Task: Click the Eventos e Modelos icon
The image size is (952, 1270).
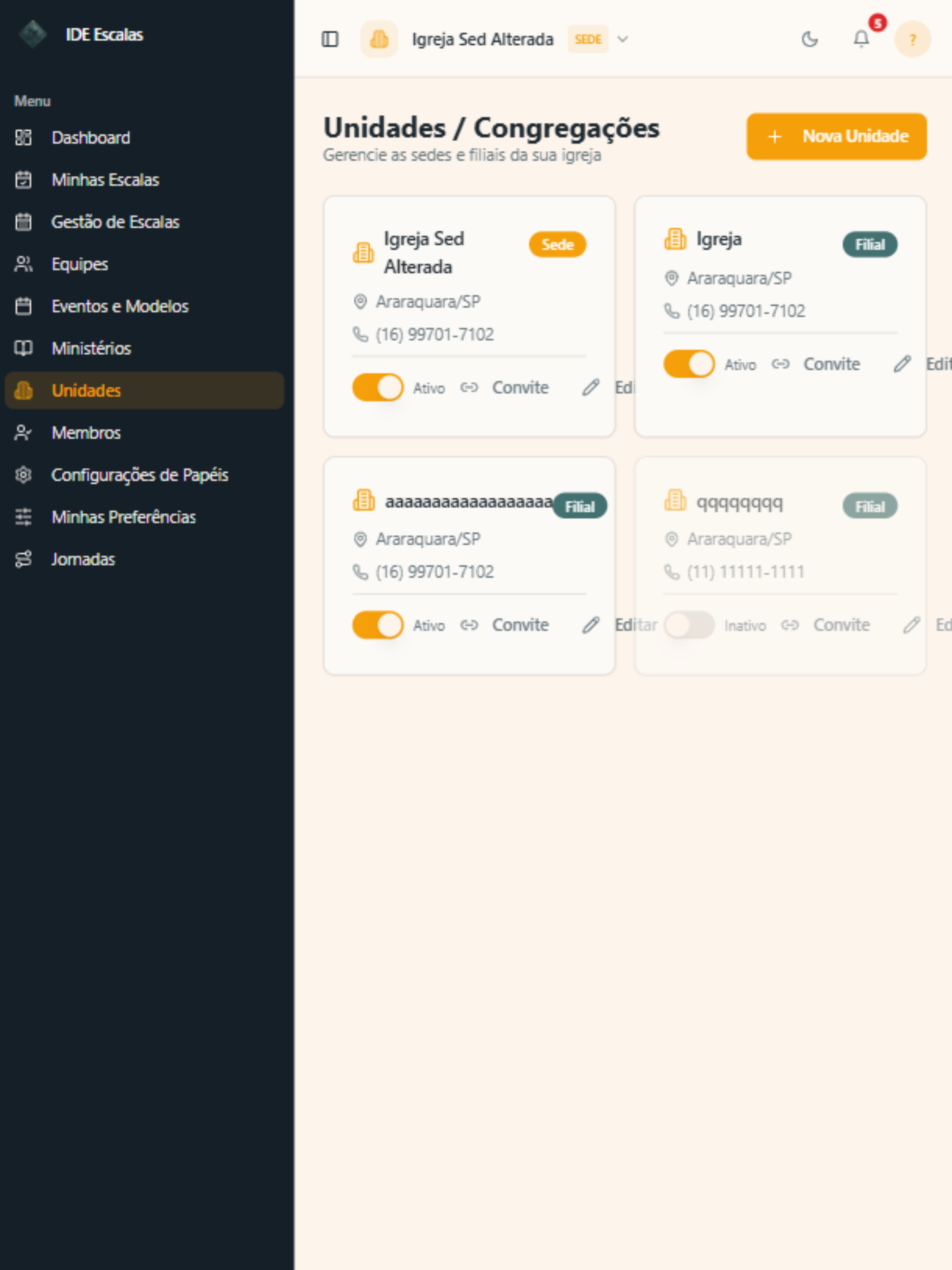Action: pos(24,306)
